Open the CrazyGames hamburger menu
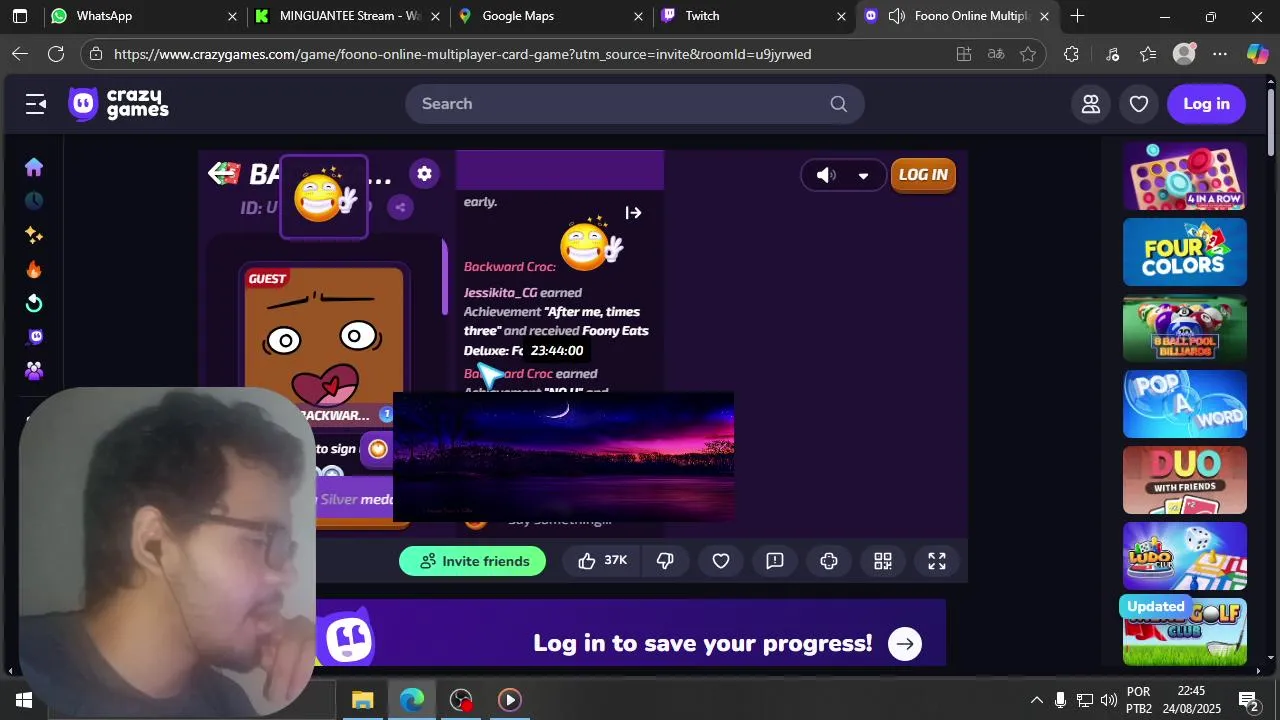The height and width of the screenshot is (720, 1280). 36,104
